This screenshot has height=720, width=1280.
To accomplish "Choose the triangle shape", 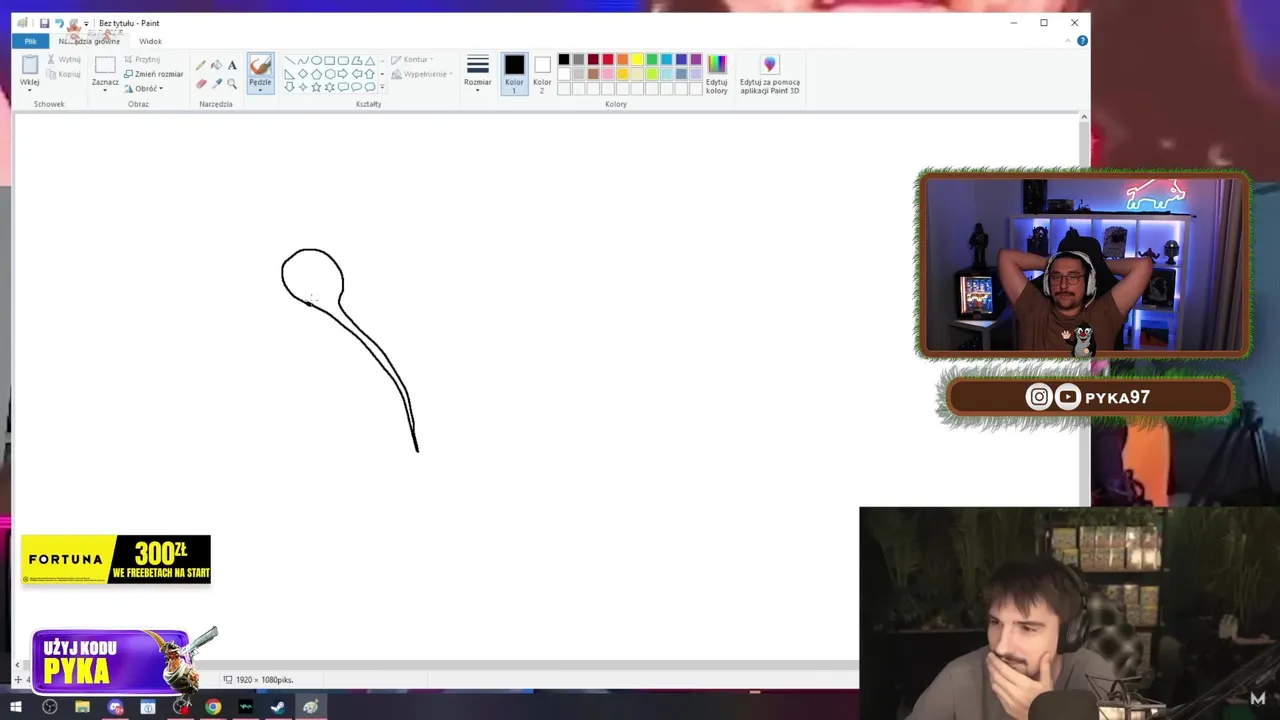I will [x=370, y=60].
